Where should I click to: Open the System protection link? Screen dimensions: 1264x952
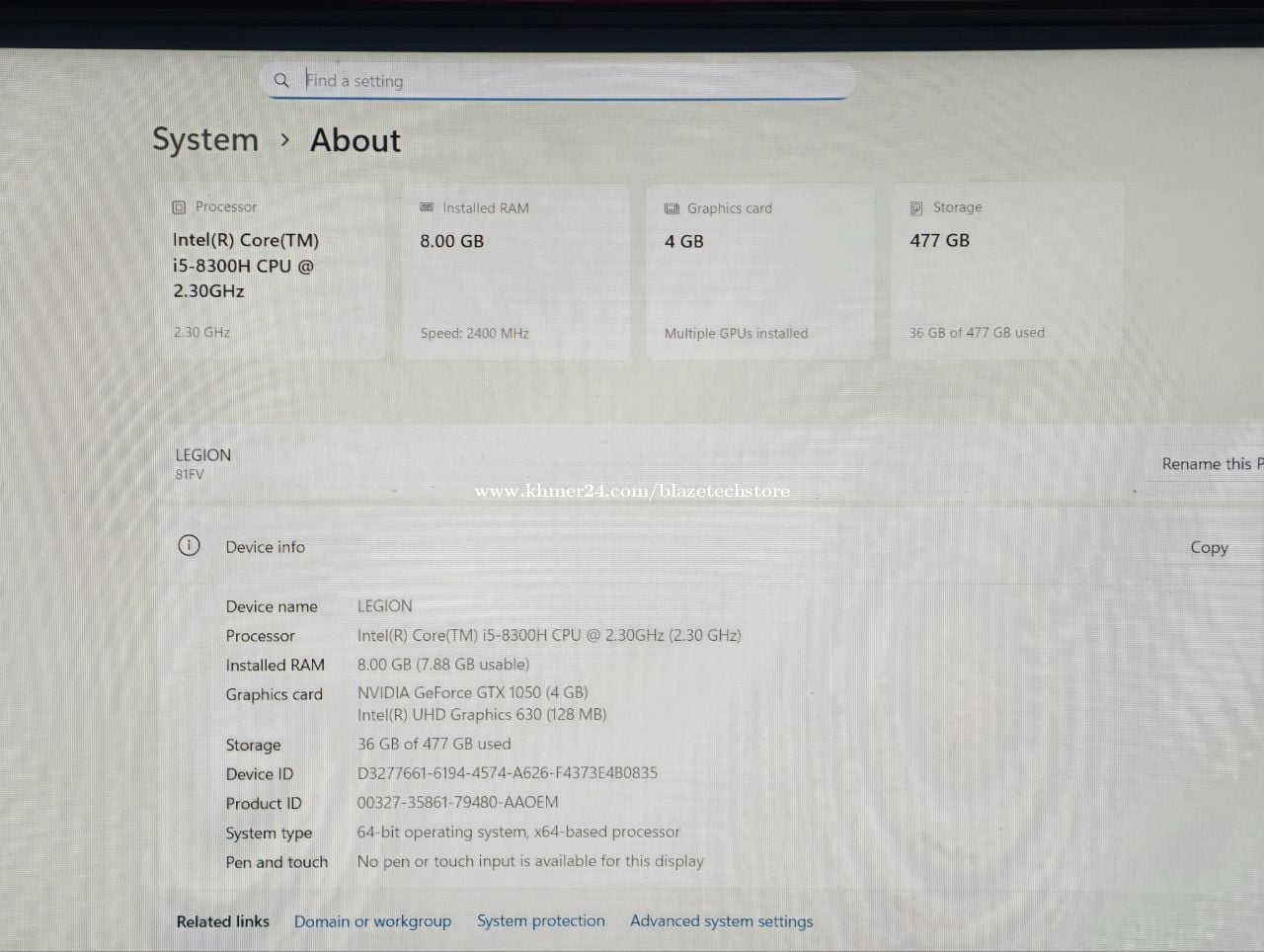(541, 920)
